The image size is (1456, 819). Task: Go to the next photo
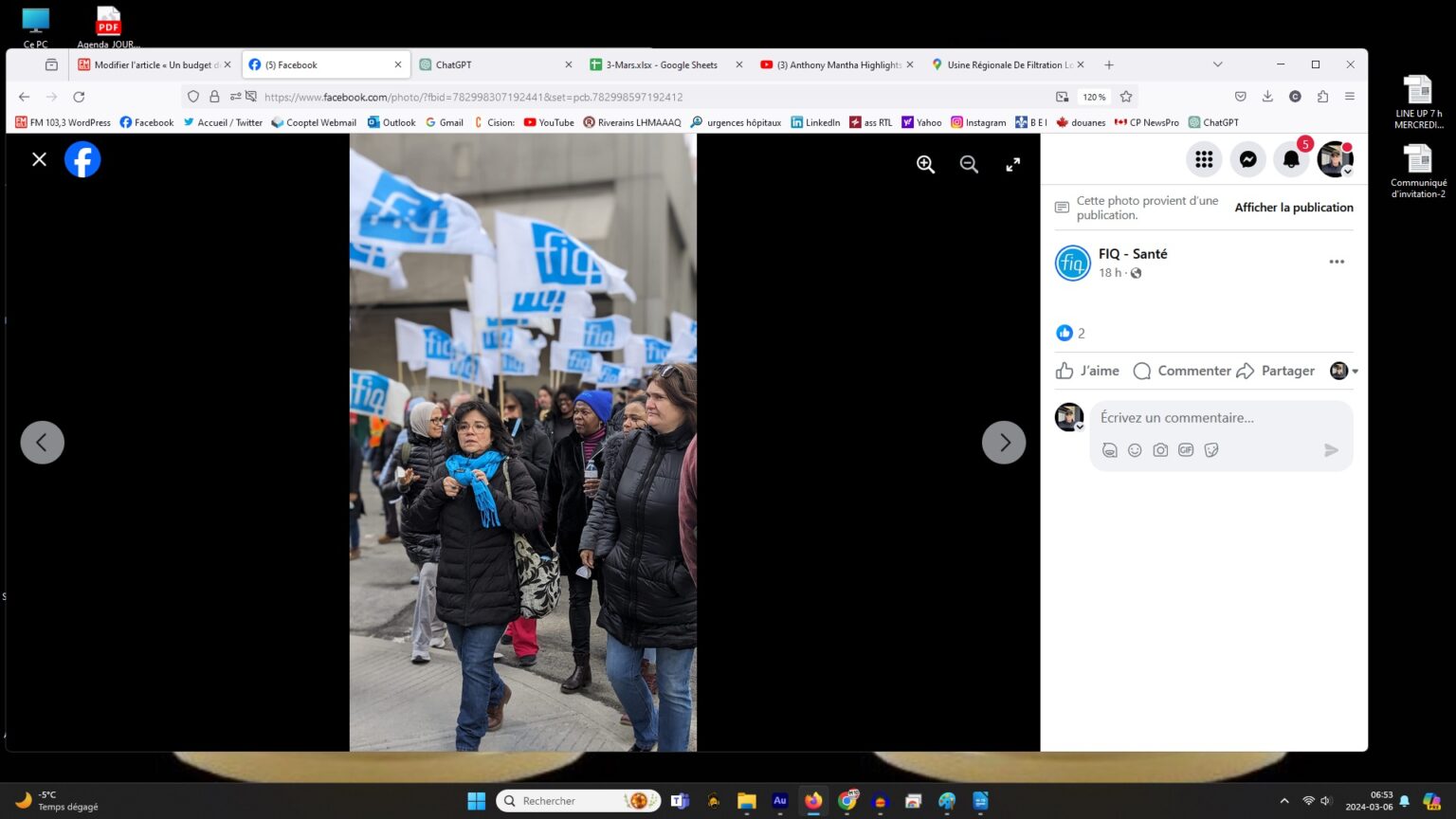pyautogui.click(x=1004, y=443)
